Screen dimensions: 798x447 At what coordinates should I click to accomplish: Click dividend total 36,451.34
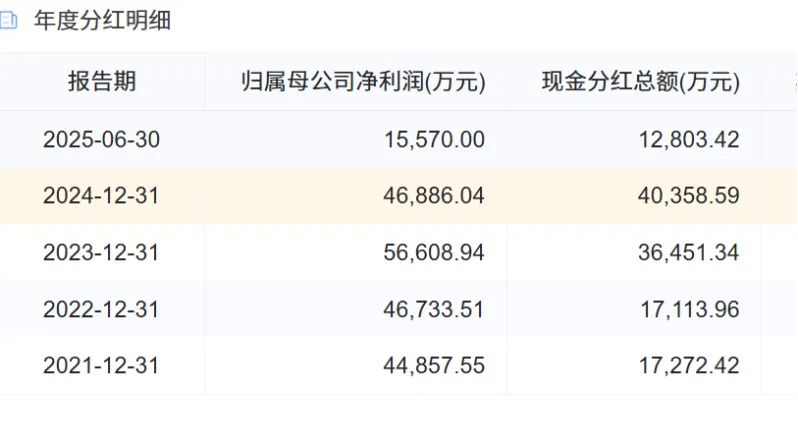690,253
